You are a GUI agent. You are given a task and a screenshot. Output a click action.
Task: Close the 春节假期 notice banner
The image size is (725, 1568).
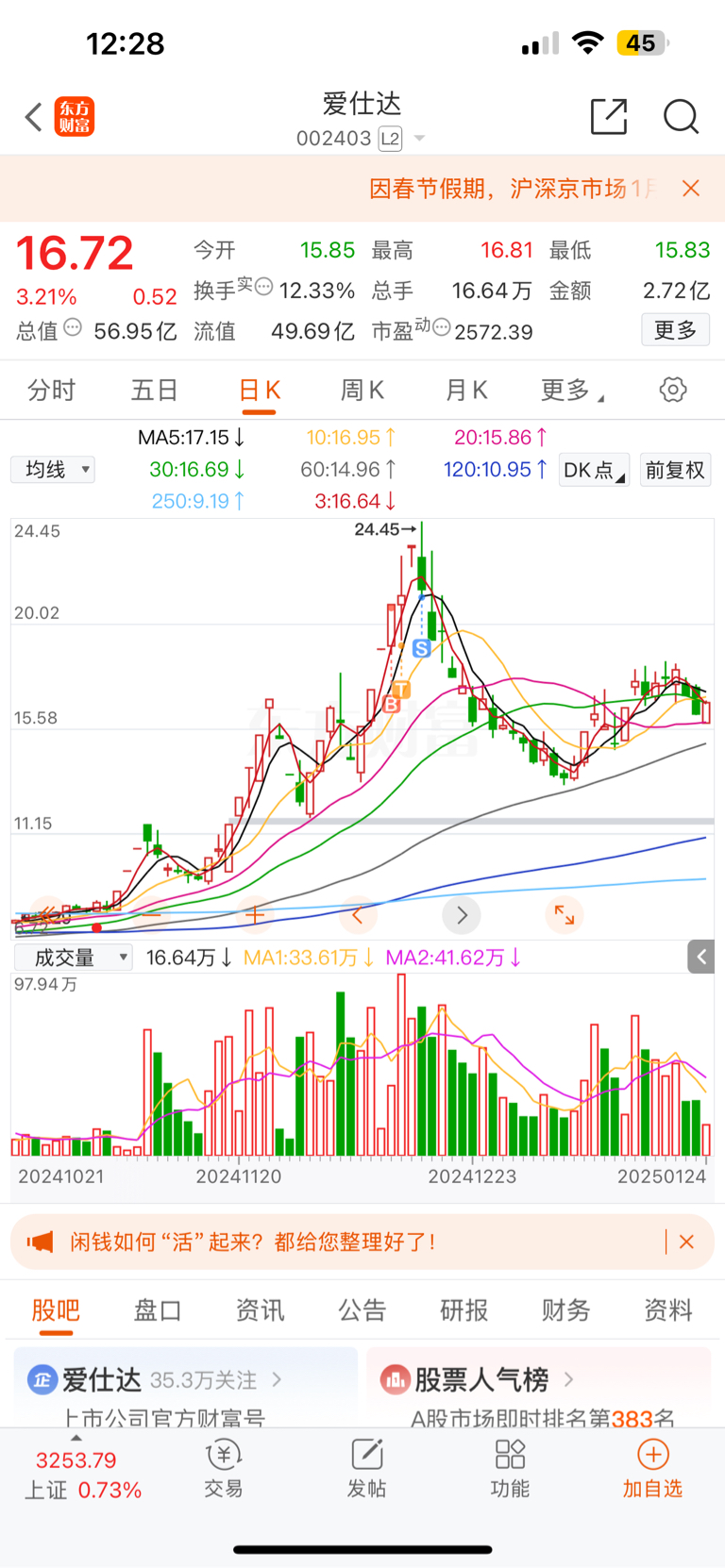pos(691,189)
